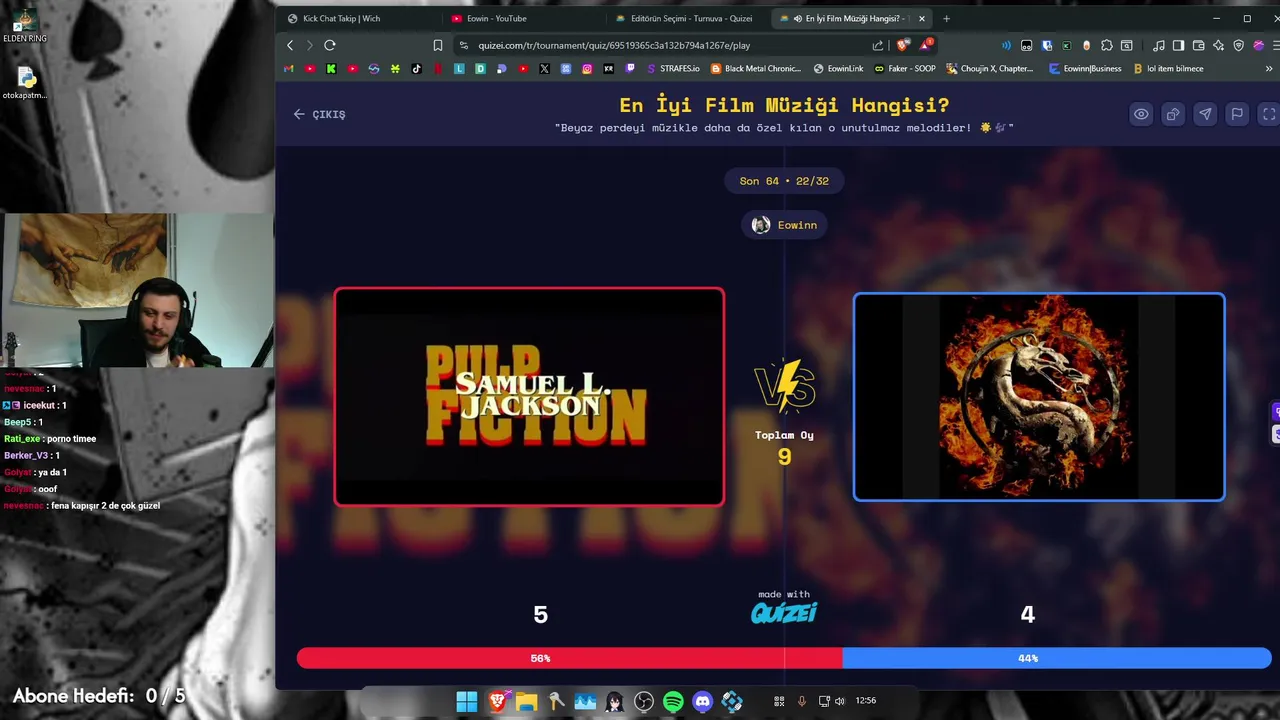
Task: Open Brave browser in taskbar
Action: pos(497,701)
